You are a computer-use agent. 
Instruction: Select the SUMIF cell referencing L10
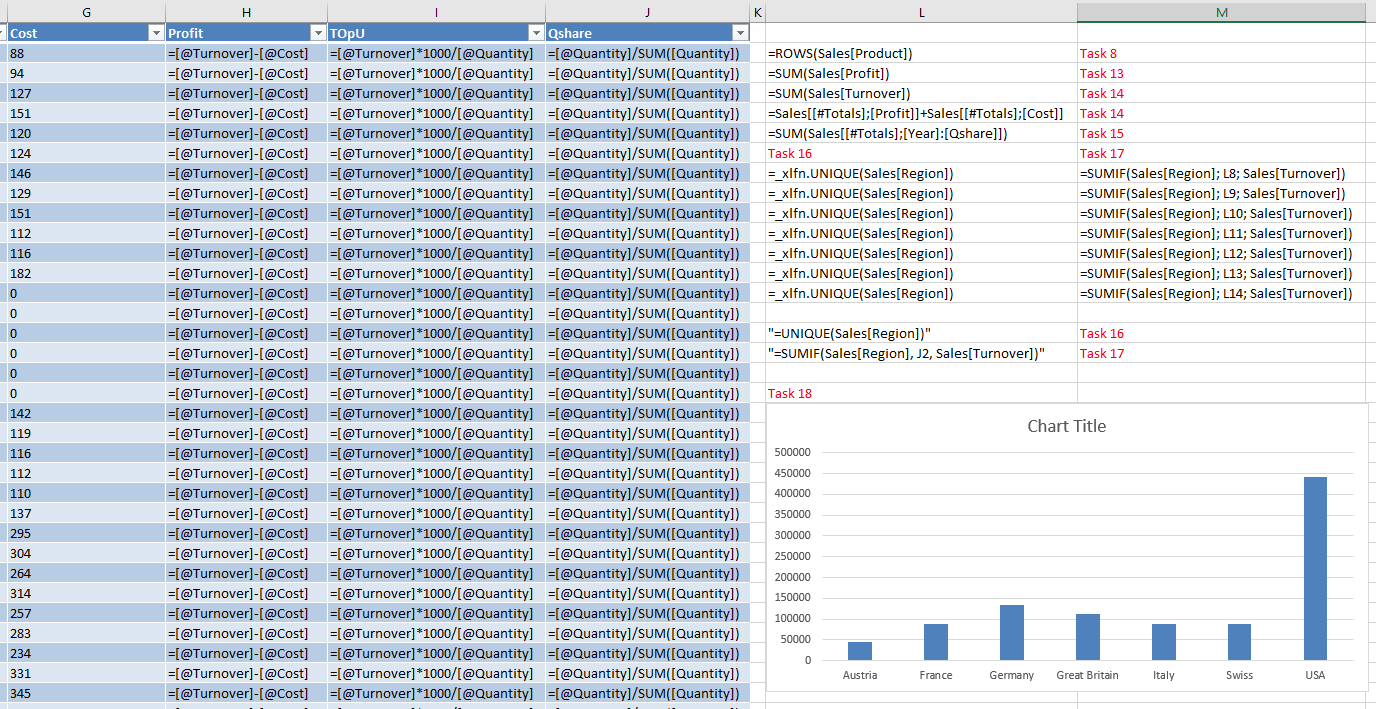tap(1221, 213)
